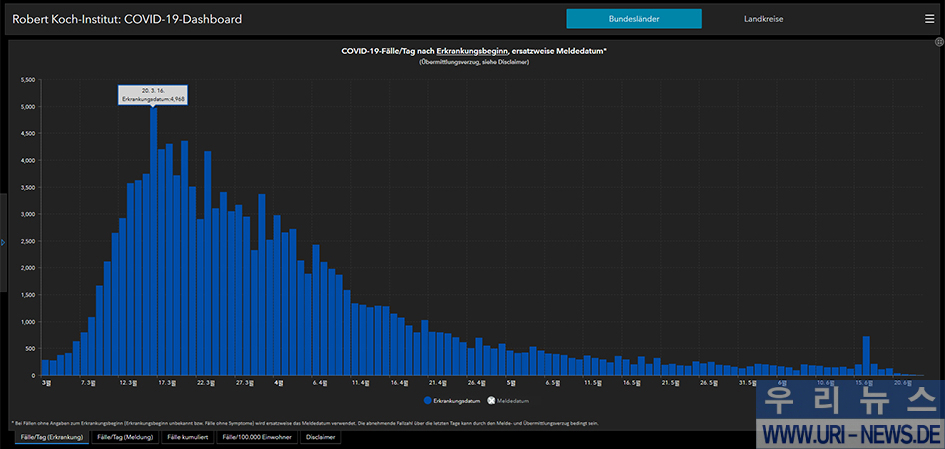Viewport: 945px width, 449px height.
Task: Click the highlighted peak bar under the tooltip
Action: (154, 241)
